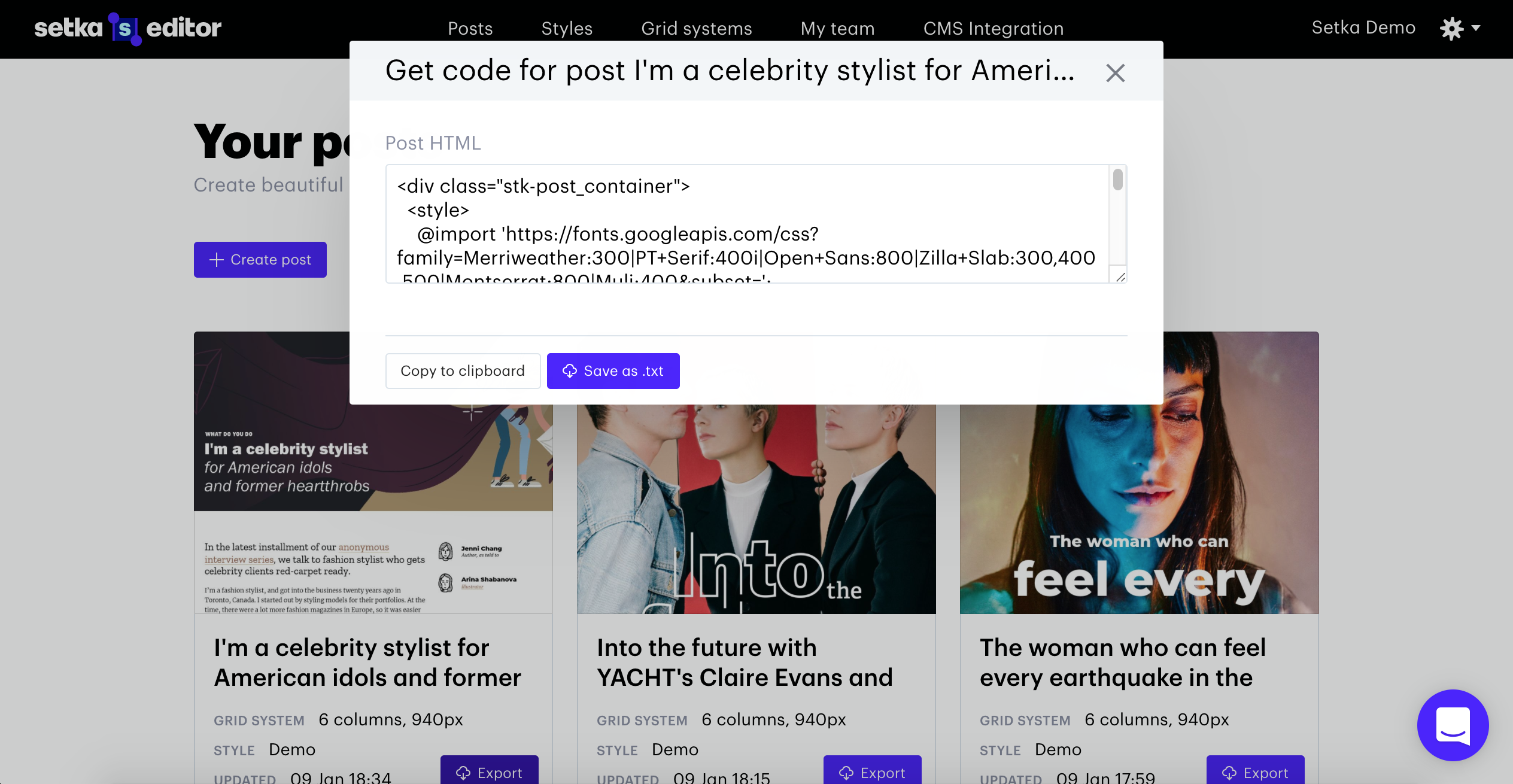Click the Export cloud icon under the YACHT post
This screenshot has width=1513, height=784.
tap(846, 773)
